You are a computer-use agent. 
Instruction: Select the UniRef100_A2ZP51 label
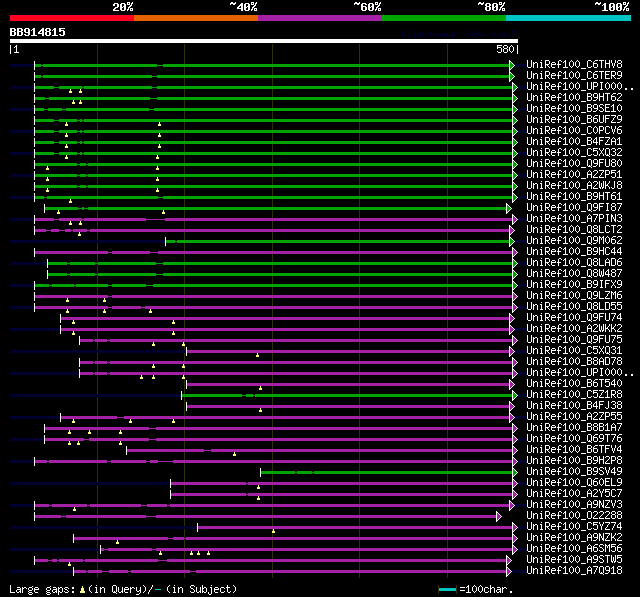click(574, 175)
